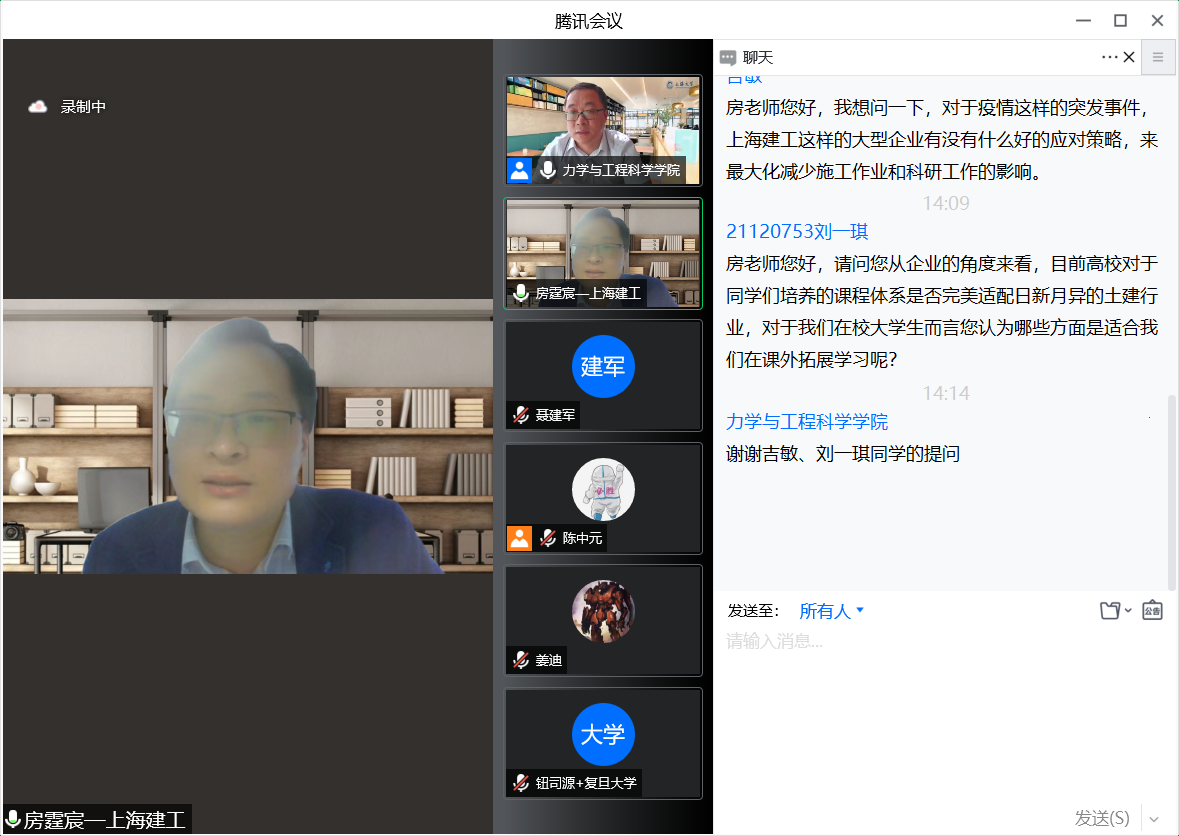
Task: Click the cloud recording icon next to 录制中
Action: pos(38,107)
